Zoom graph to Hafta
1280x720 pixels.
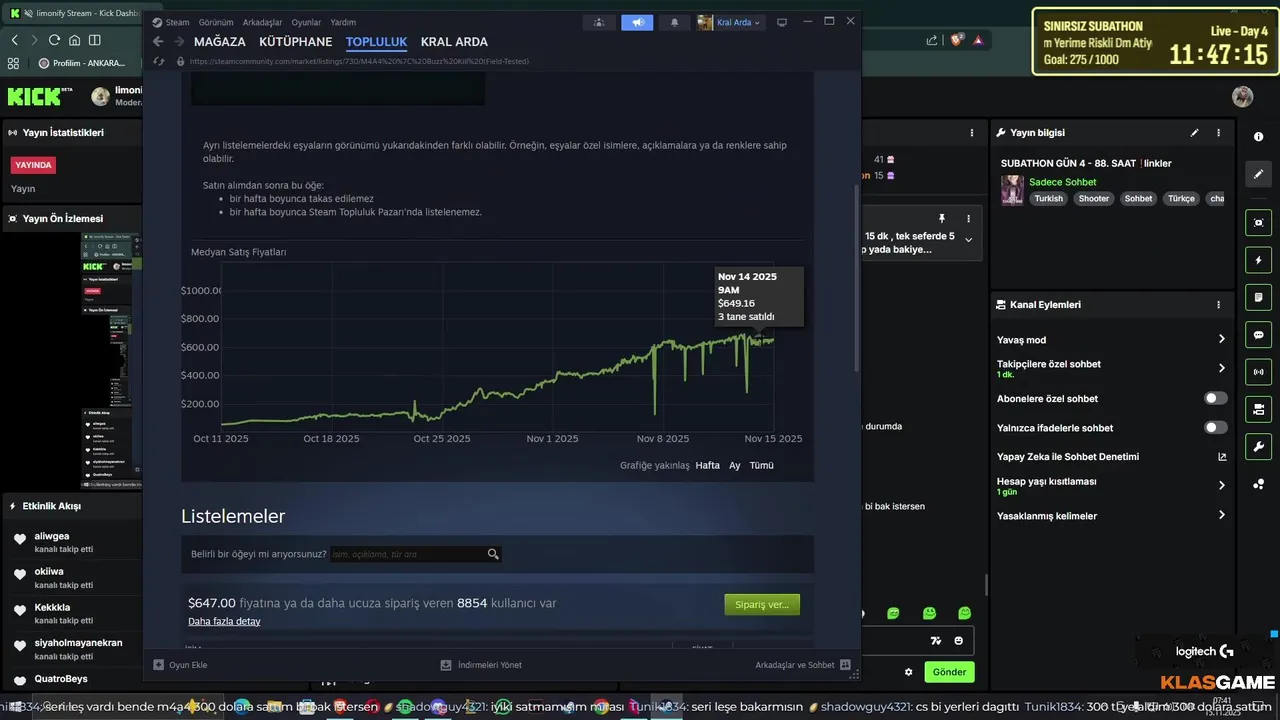(x=708, y=465)
